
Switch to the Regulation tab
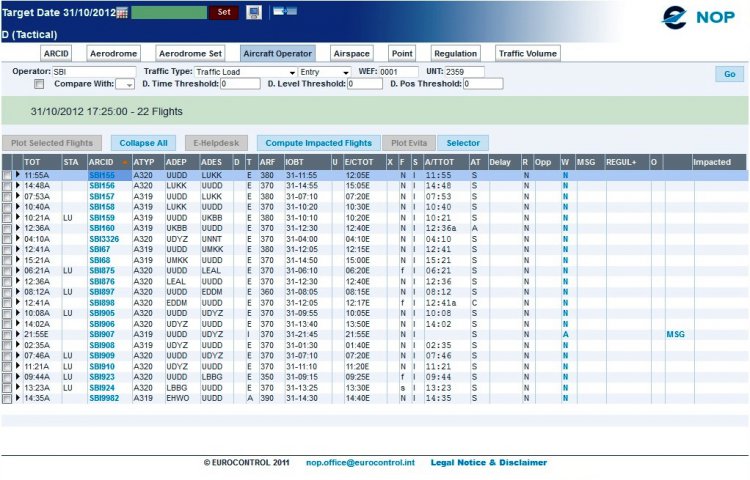455,54
